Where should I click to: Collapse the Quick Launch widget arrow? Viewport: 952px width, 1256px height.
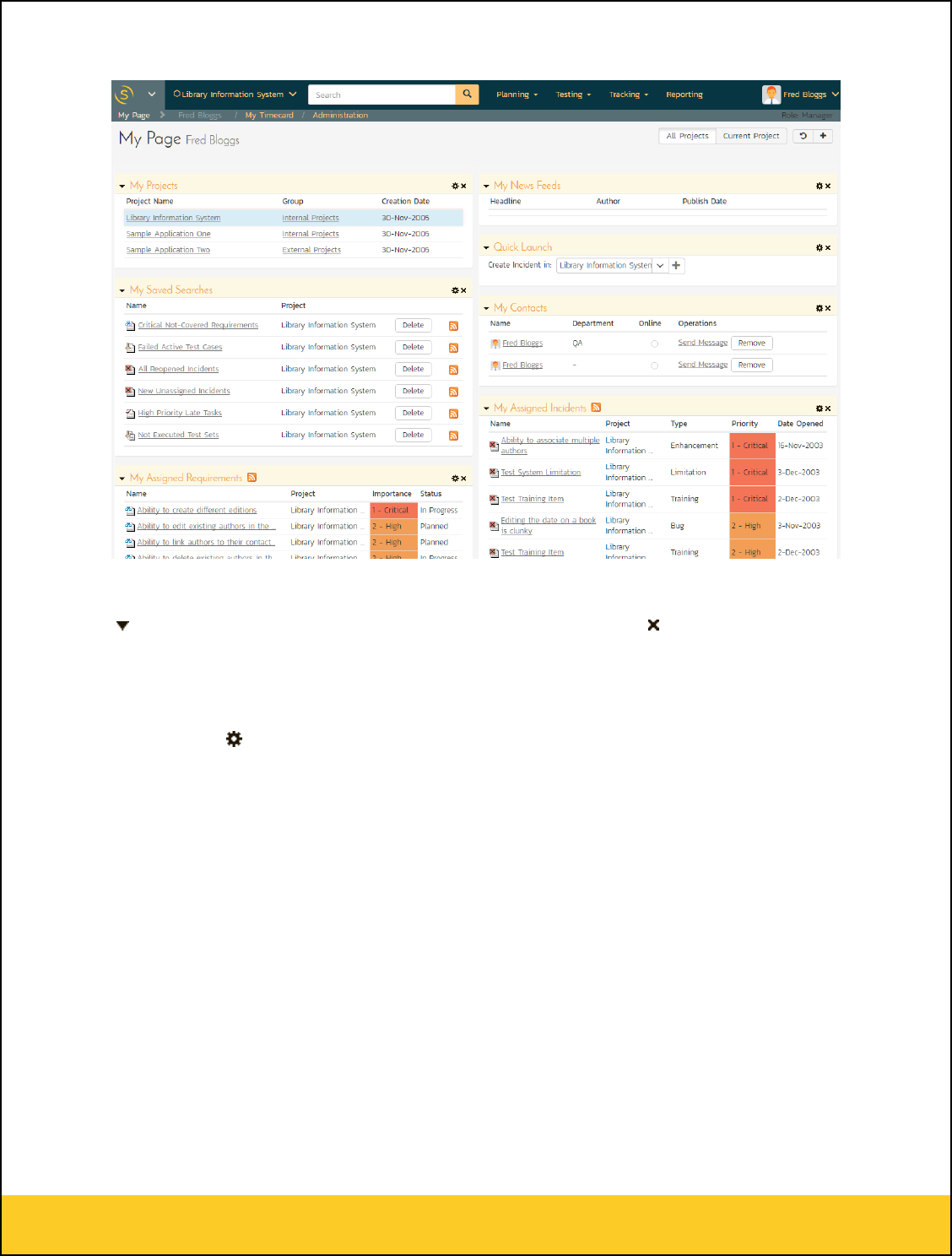486,248
